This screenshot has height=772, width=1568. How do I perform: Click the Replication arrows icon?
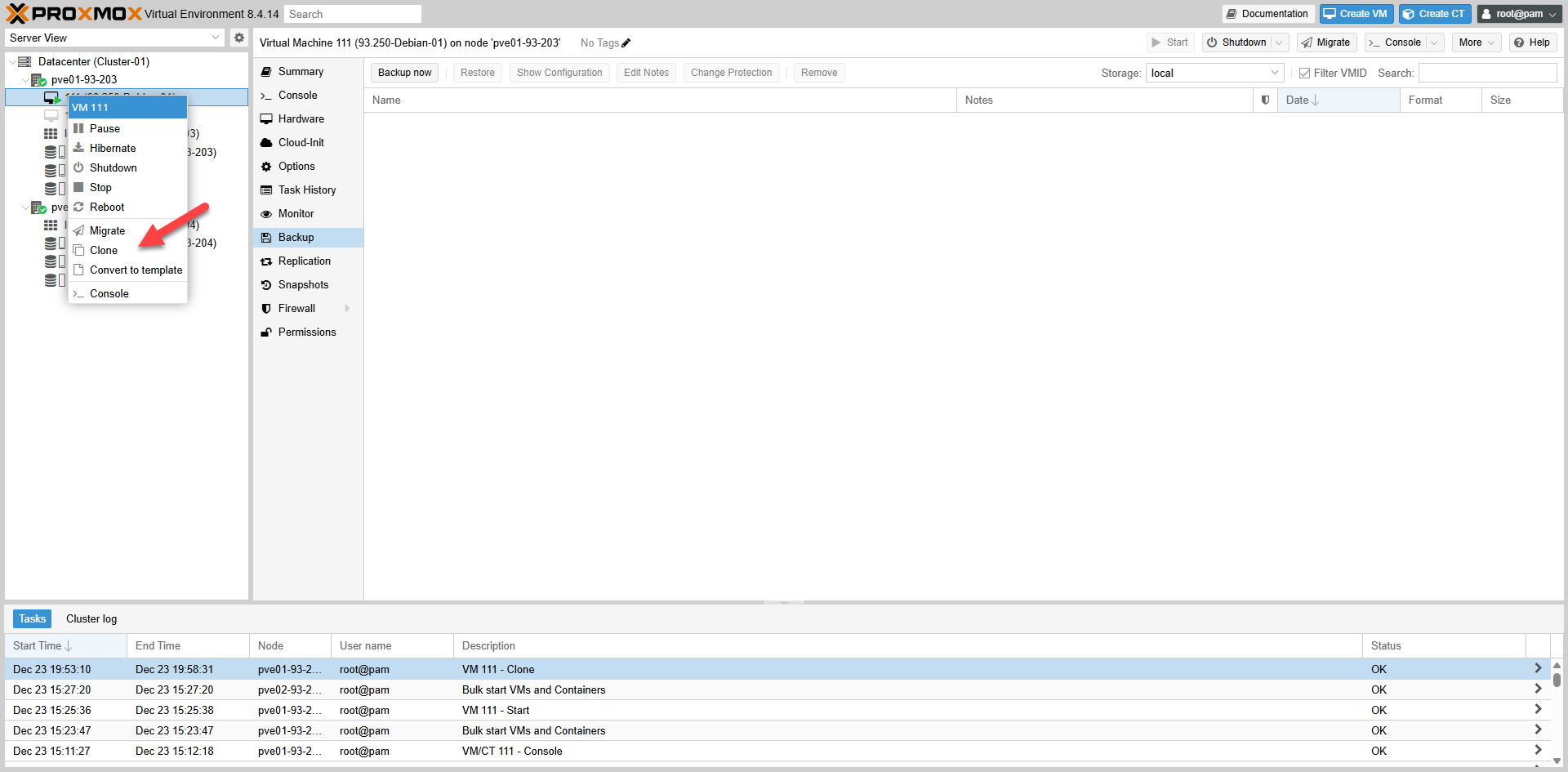click(266, 261)
